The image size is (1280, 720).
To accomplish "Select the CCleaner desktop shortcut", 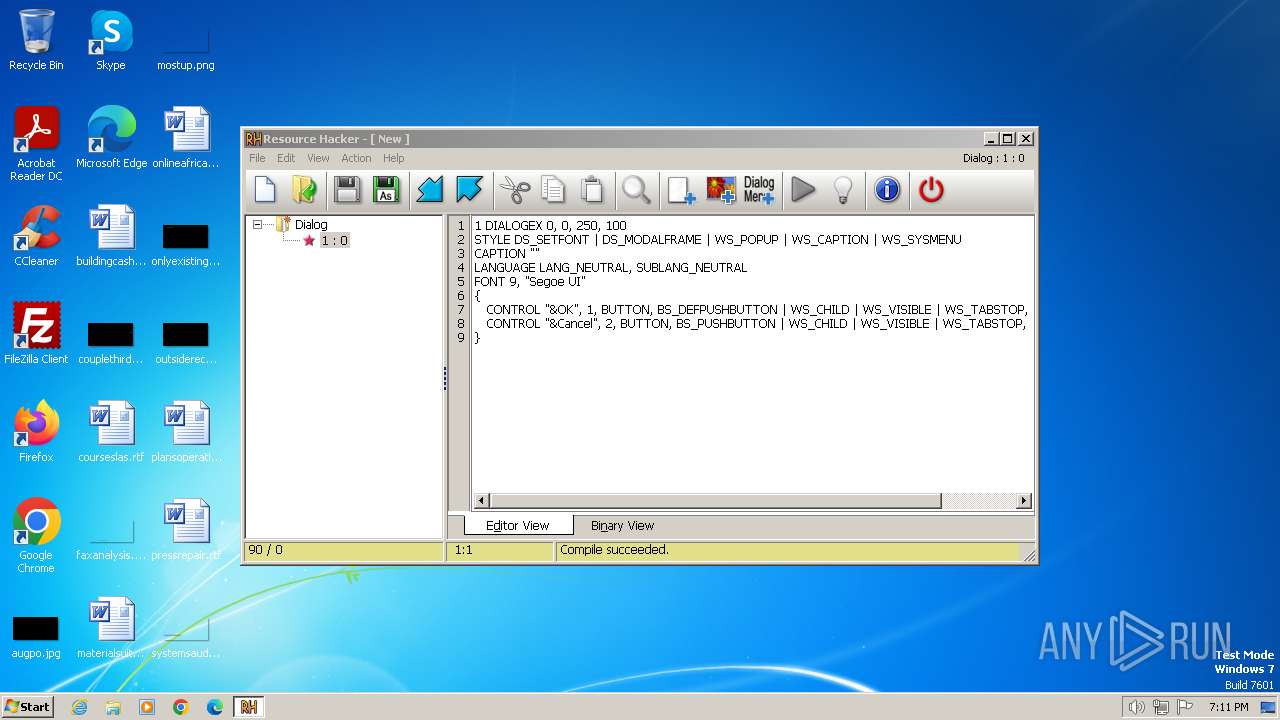I will click(x=36, y=236).
